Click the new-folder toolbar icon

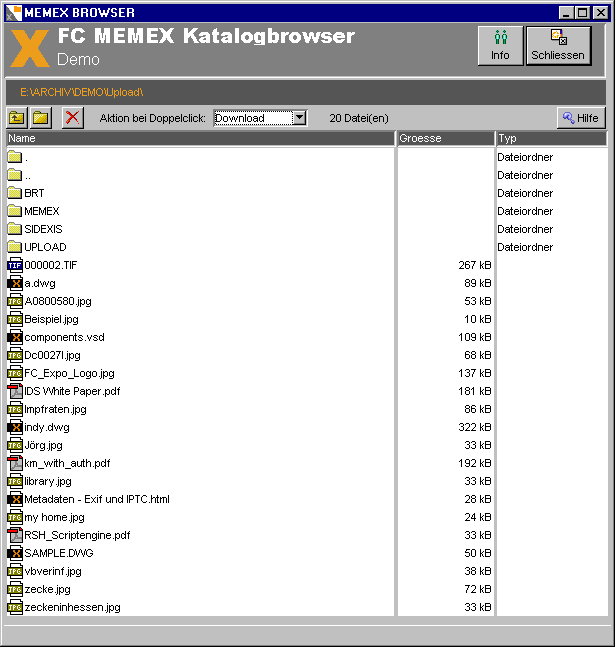point(41,118)
